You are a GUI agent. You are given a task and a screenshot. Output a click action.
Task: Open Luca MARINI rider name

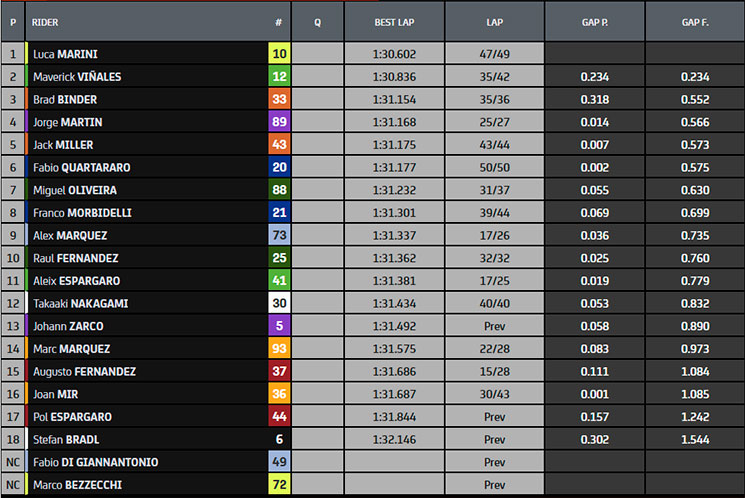pos(65,54)
